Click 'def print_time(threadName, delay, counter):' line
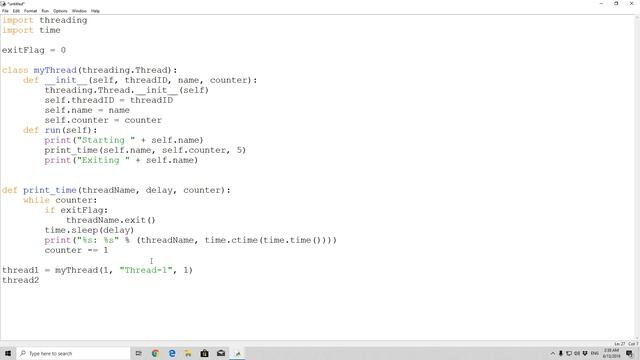Viewport: 640px width, 360px height. (x=116, y=190)
